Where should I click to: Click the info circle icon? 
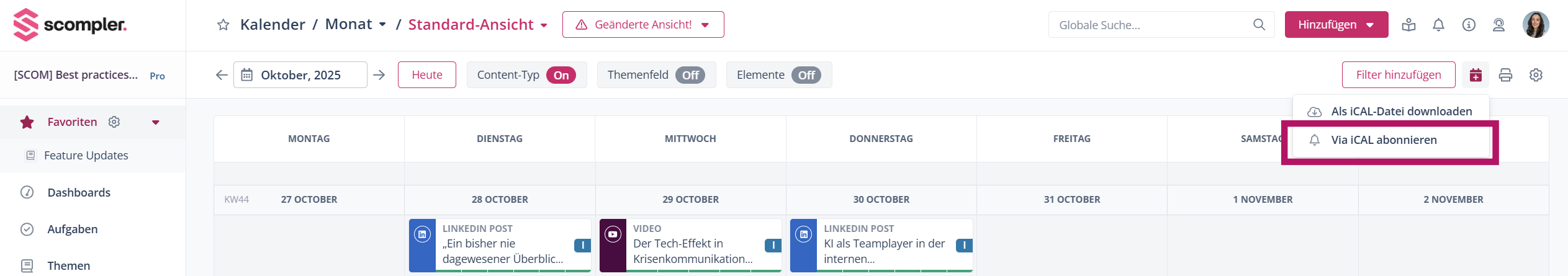tap(1469, 25)
